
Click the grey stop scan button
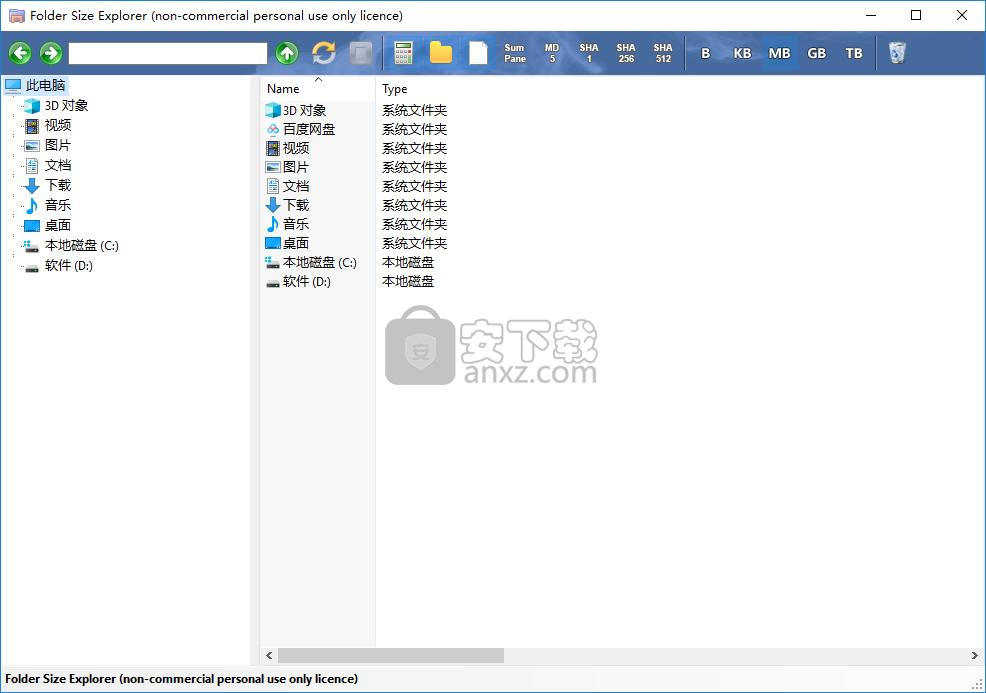(361, 53)
